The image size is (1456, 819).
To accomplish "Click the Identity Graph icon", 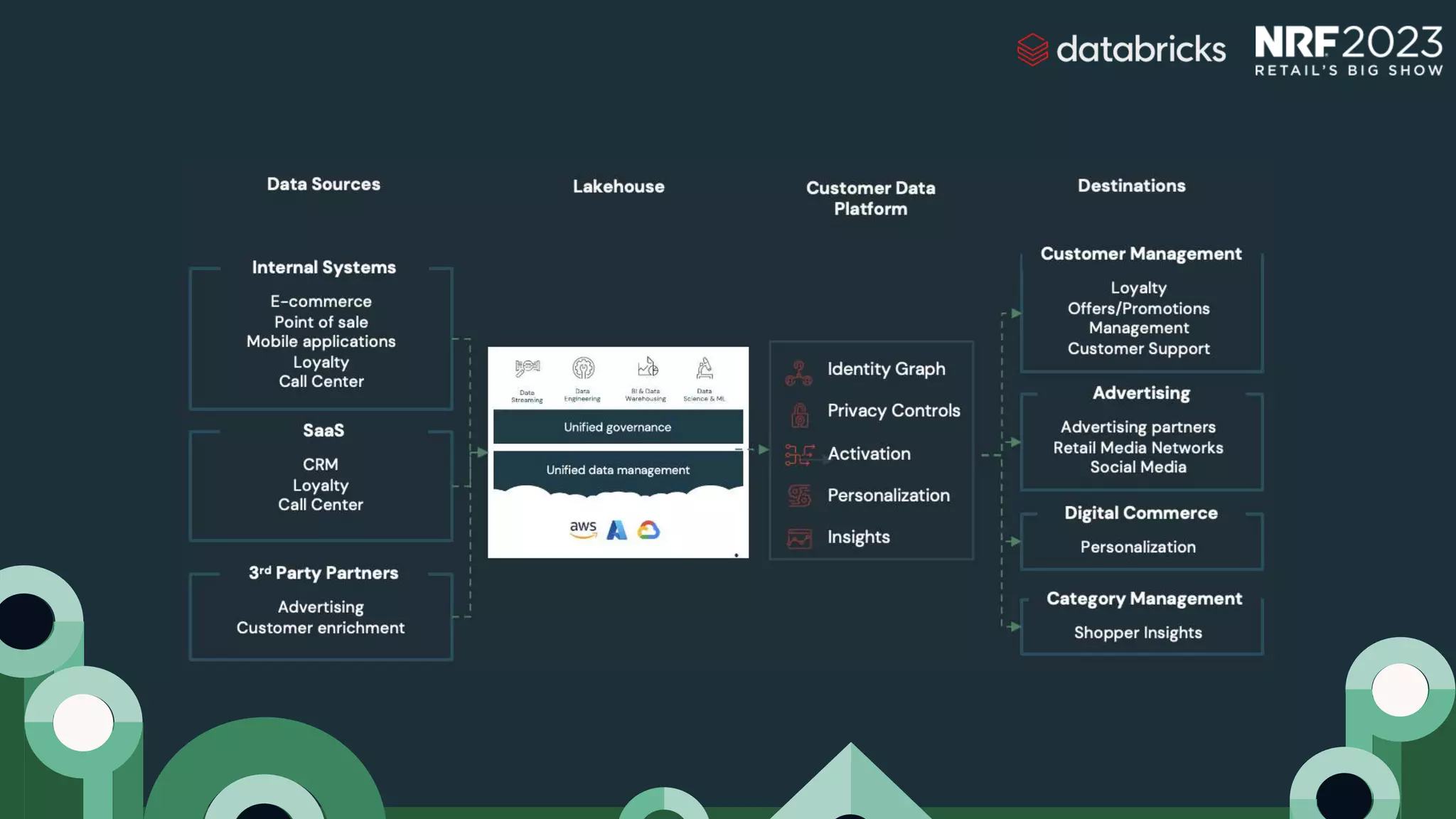I will (x=798, y=373).
